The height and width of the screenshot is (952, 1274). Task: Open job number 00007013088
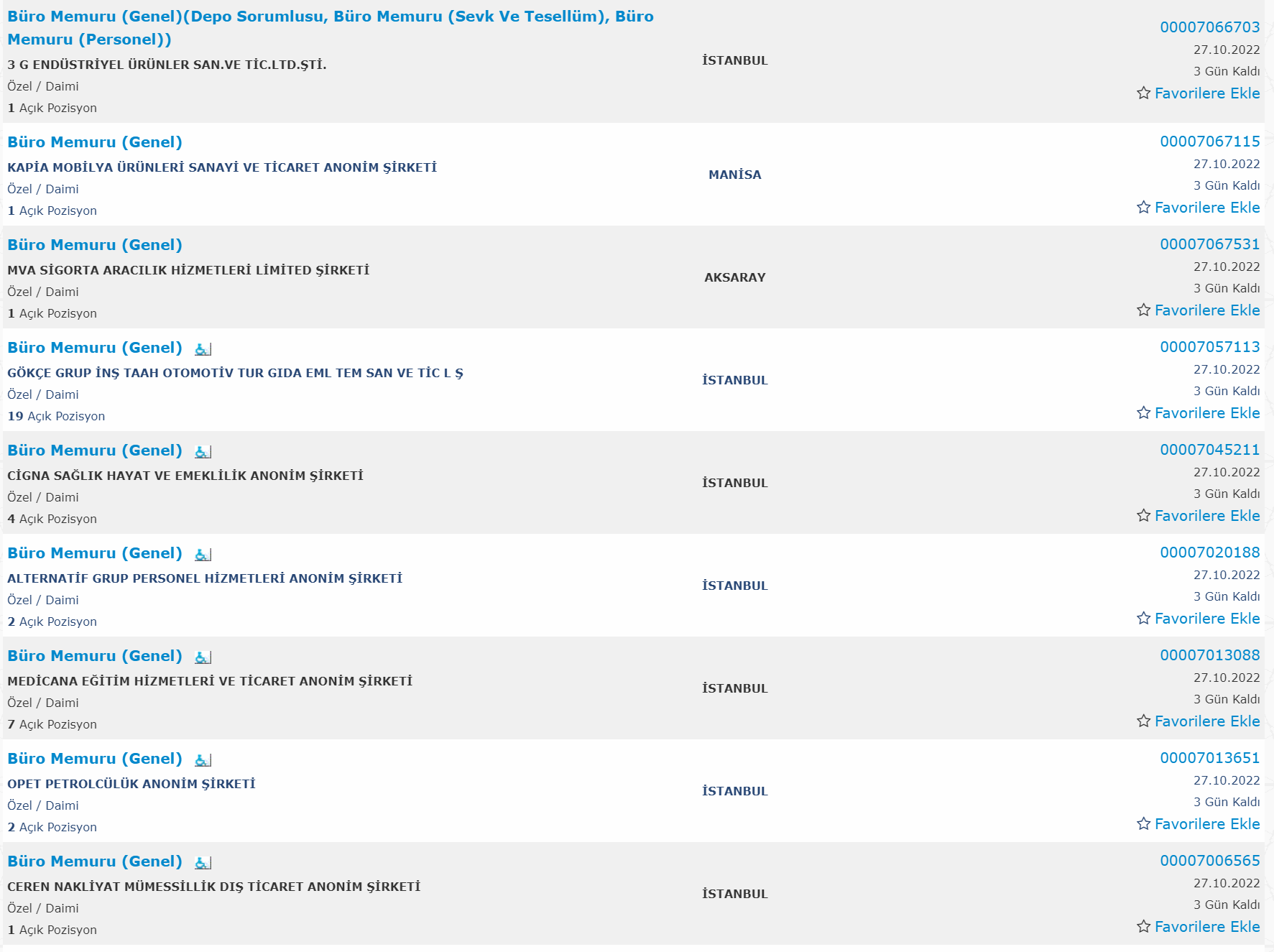(x=1209, y=655)
